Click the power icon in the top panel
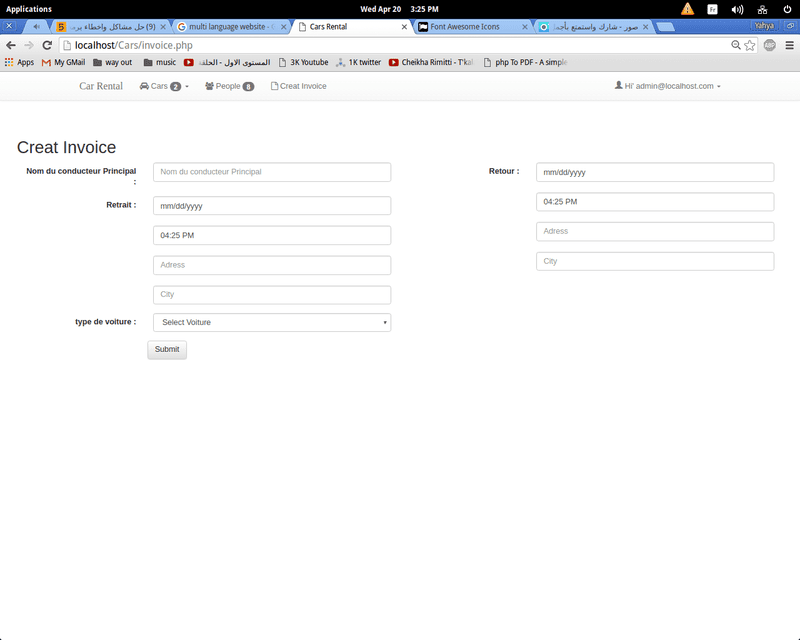This screenshot has width=800, height=640. pyautogui.click(x=787, y=9)
